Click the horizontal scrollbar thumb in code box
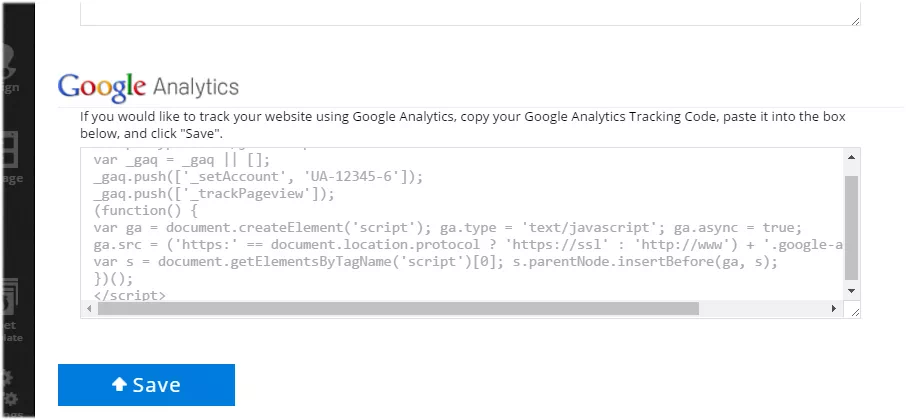The height and width of the screenshot is (420, 906). tap(398, 310)
